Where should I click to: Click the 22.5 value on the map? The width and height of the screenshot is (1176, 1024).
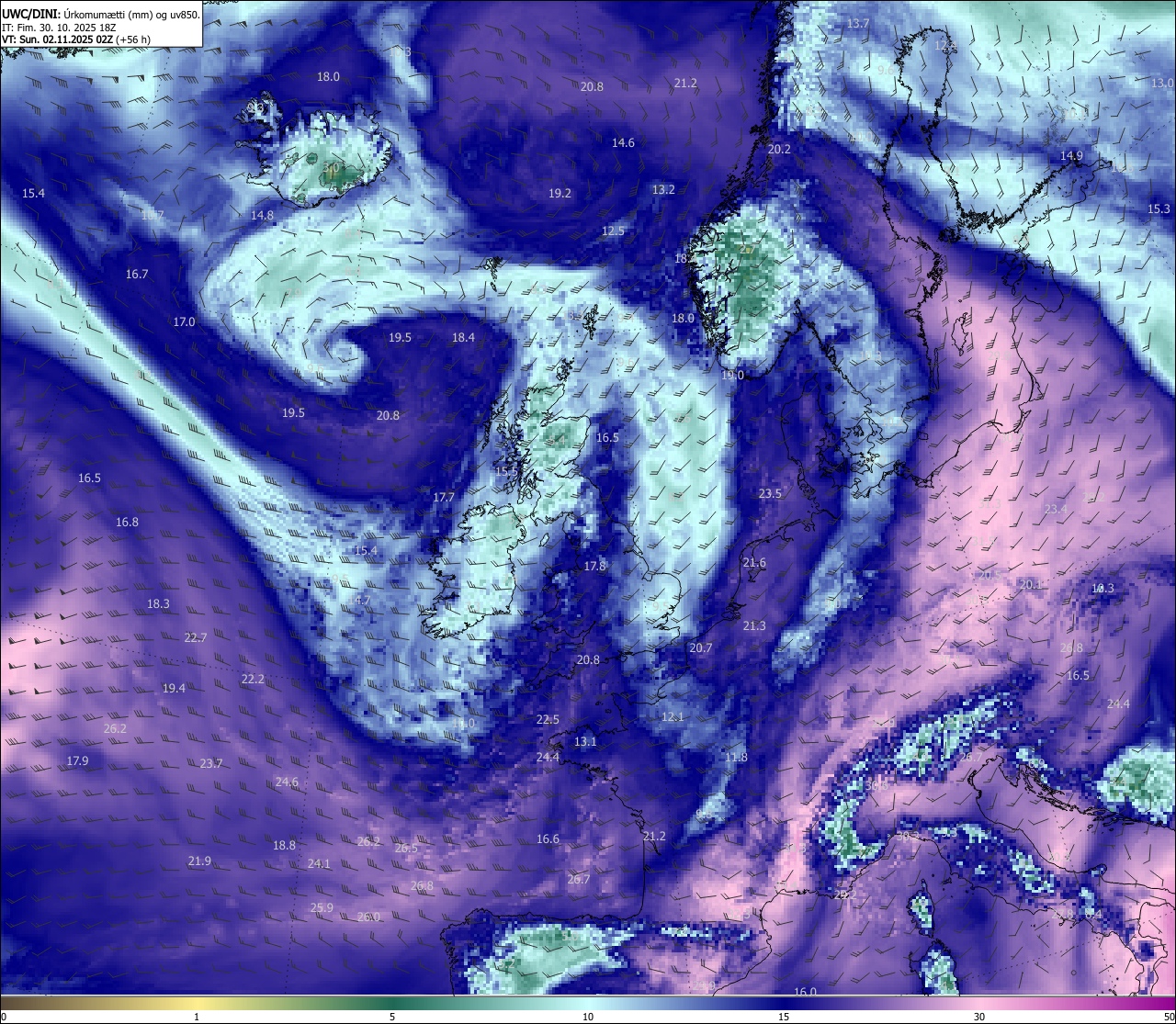point(548,719)
